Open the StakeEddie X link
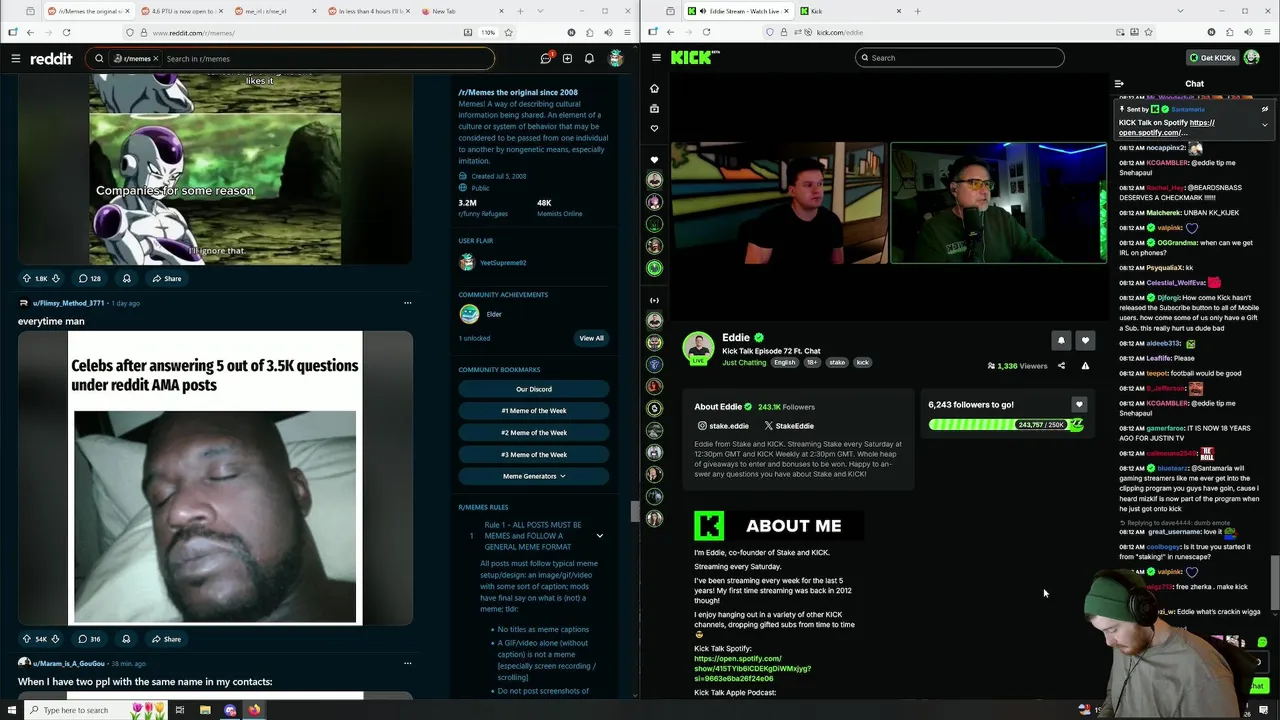Viewport: 1280px width, 720px height. [789, 426]
